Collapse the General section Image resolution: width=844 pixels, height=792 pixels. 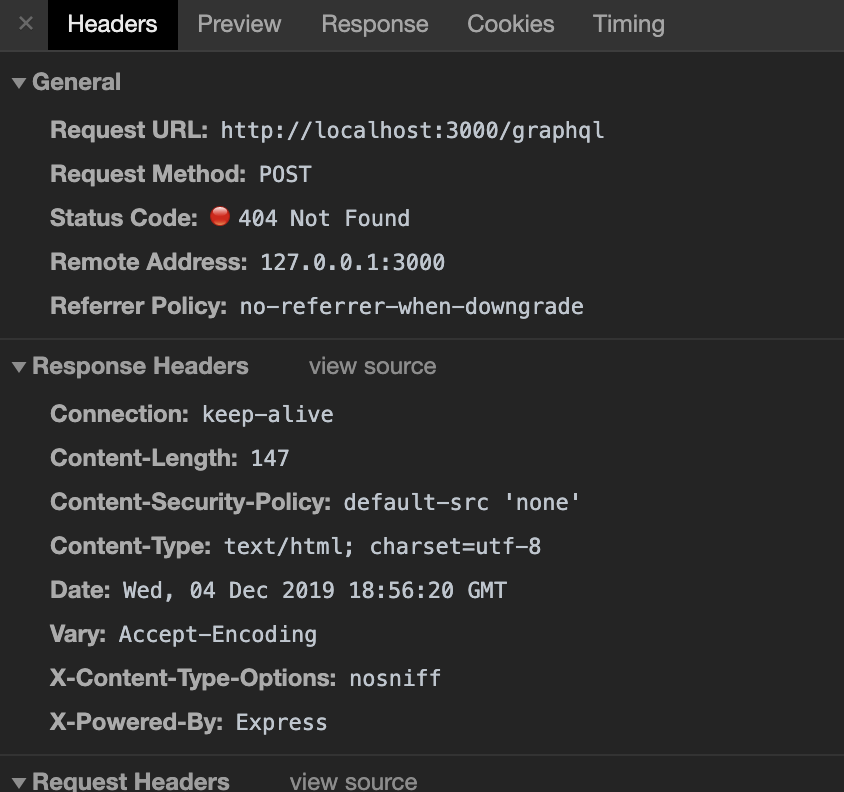point(19,83)
